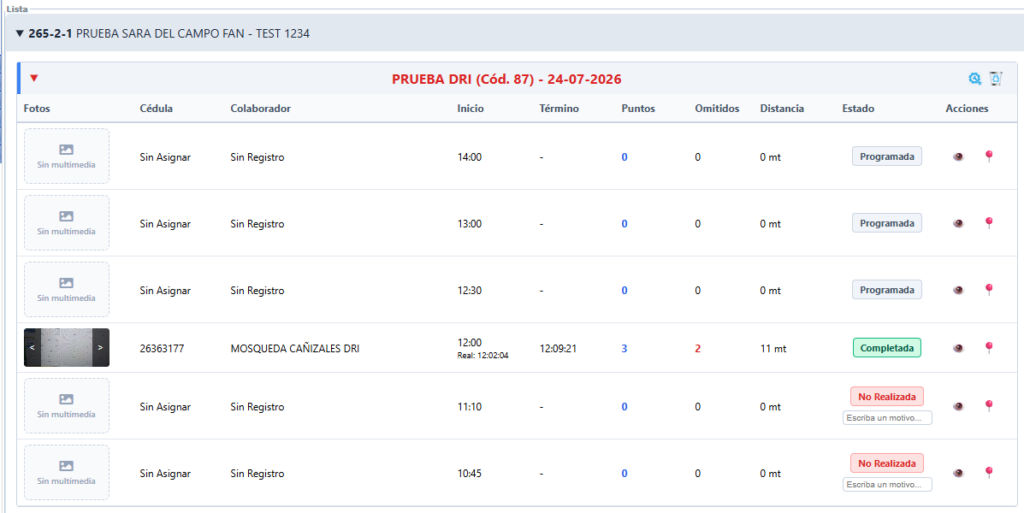Image resolution: width=1024 pixels, height=513 pixels.
Task: Click the map pin icon in the 14:00 row
Action: pyautogui.click(x=989, y=156)
